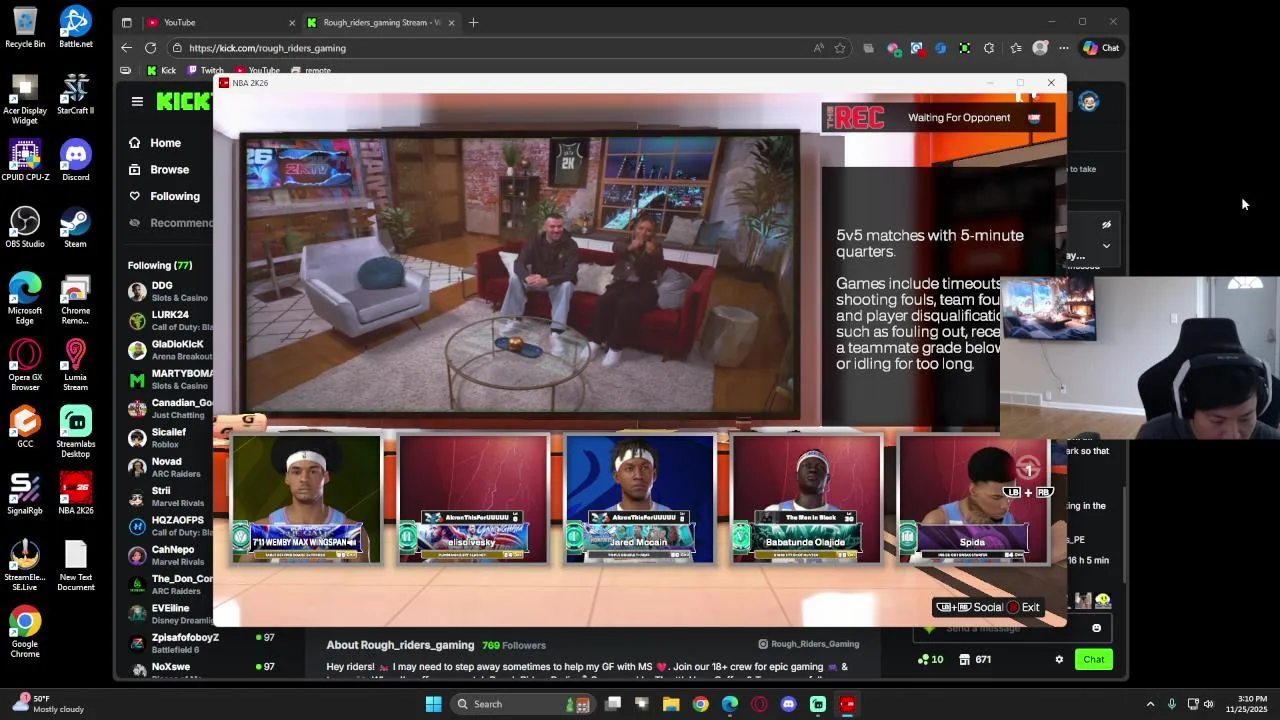Screen dimensions: 1280x720
Task: Open Acer Display Widget shortcut
Action: (x=25, y=99)
